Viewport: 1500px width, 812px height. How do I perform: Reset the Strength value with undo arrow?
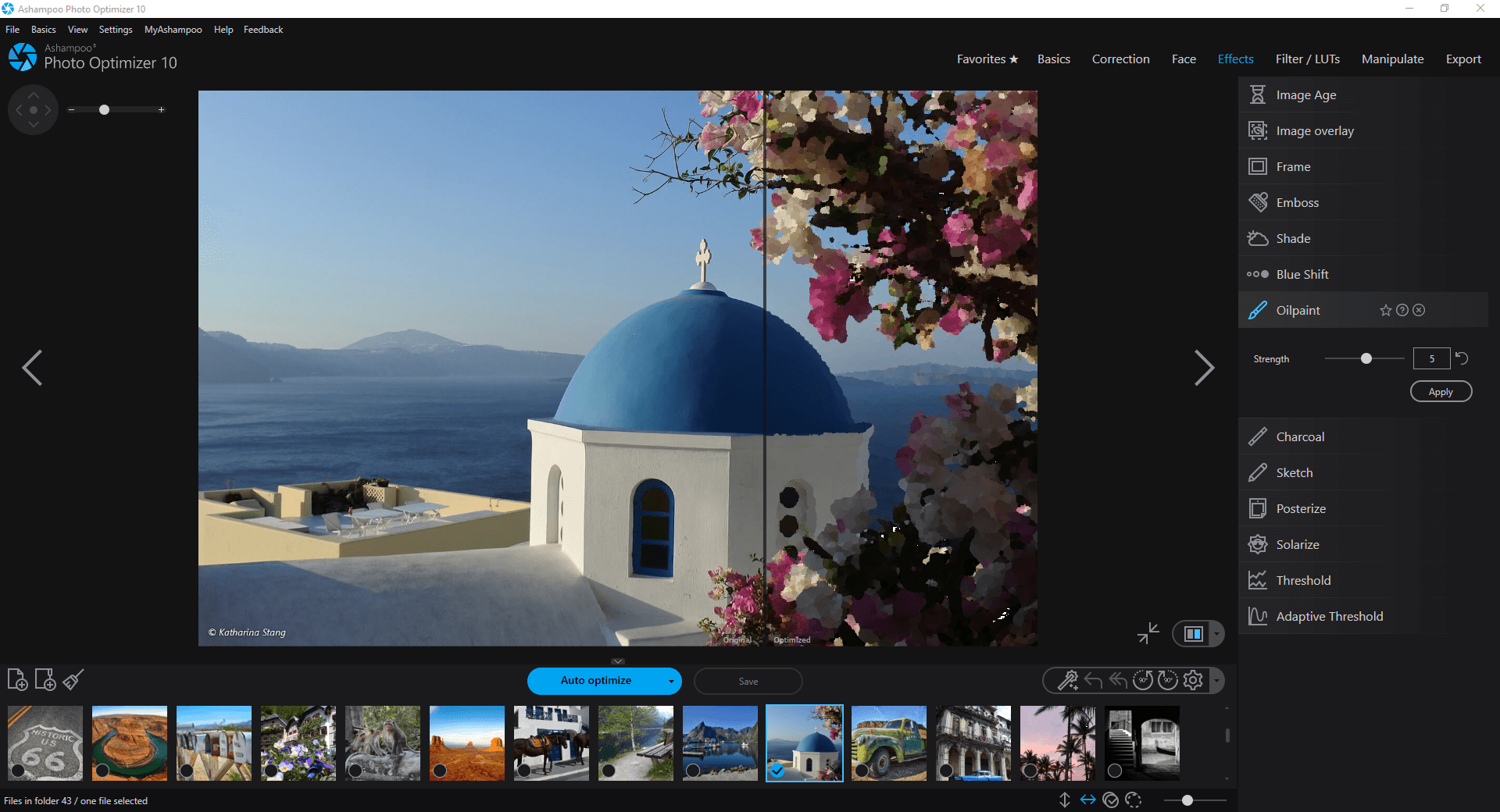1462,358
